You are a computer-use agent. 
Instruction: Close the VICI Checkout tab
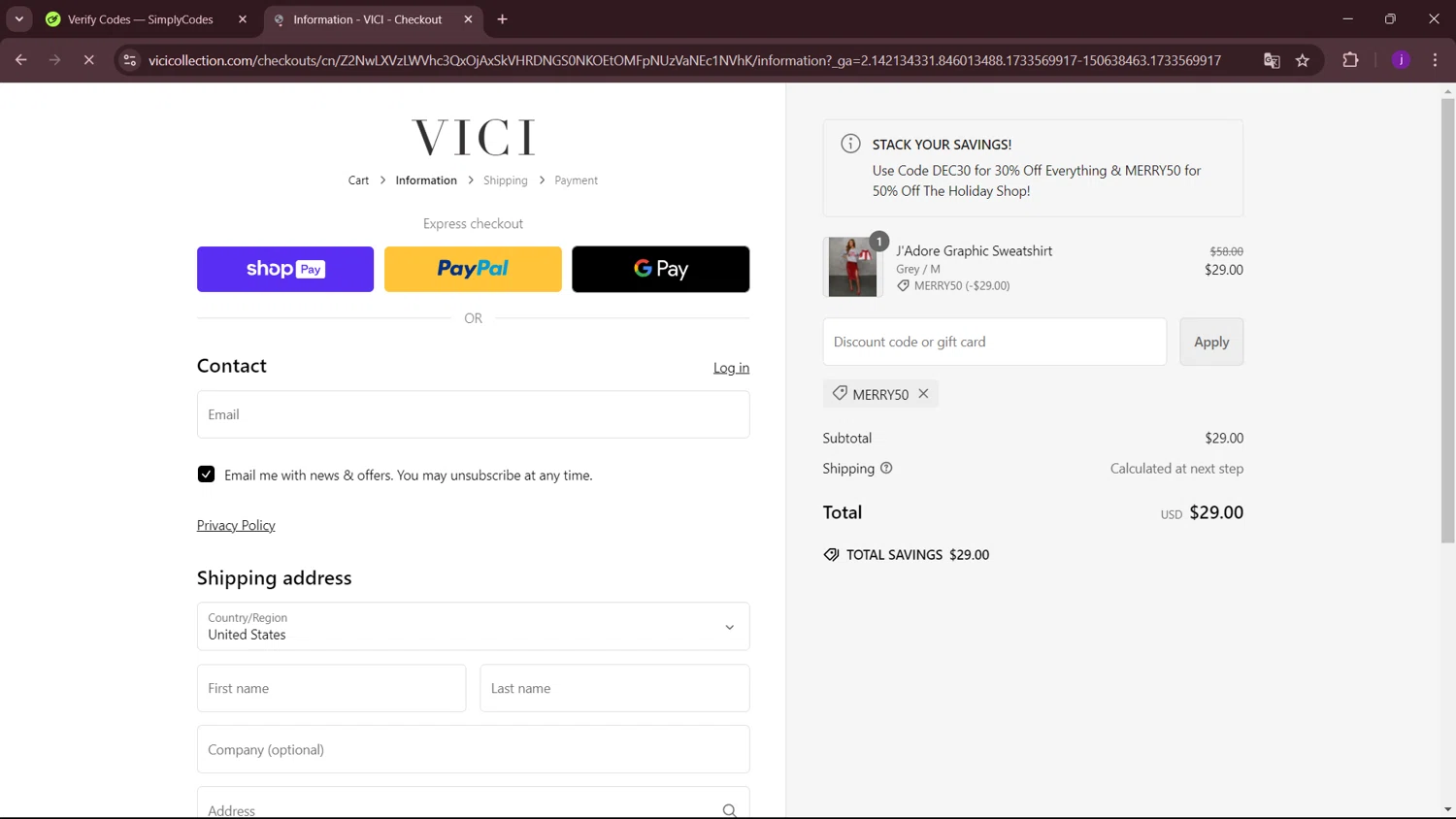(x=468, y=19)
